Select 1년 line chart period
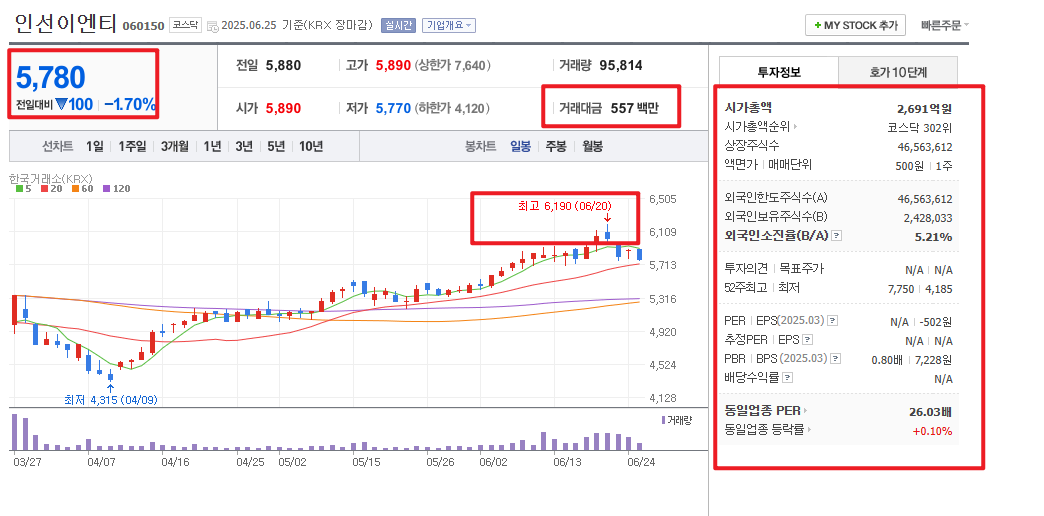The image size is (1044, 516). coord(212,146)
